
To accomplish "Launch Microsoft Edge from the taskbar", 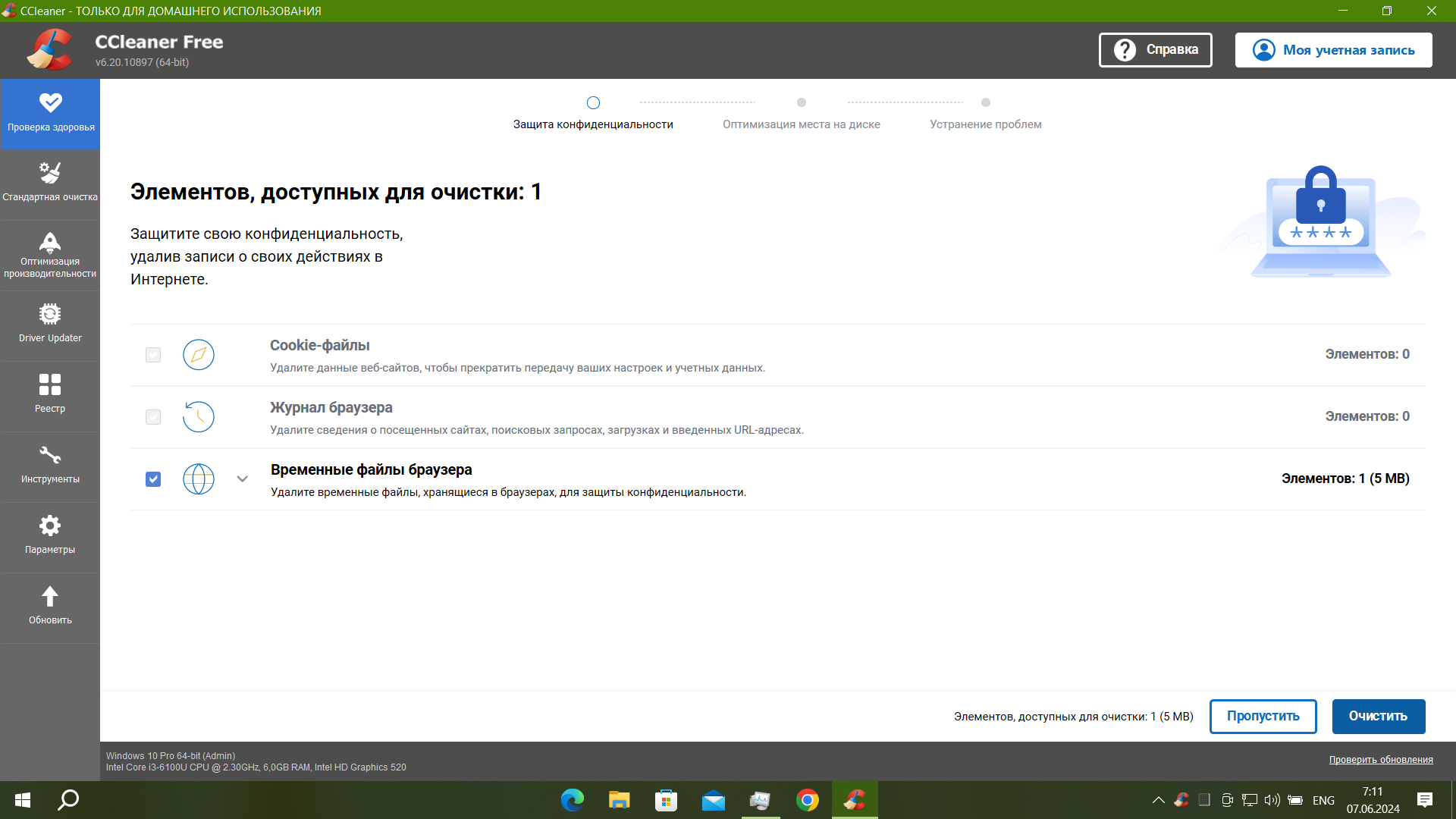I will (573, 800).
